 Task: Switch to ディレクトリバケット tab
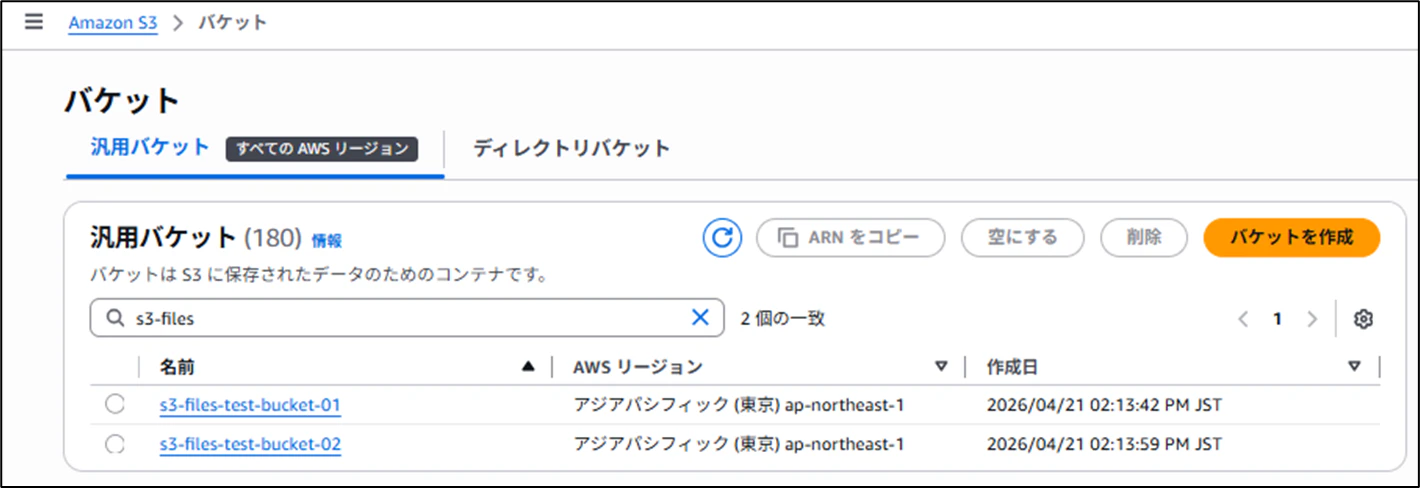(571, 148)
